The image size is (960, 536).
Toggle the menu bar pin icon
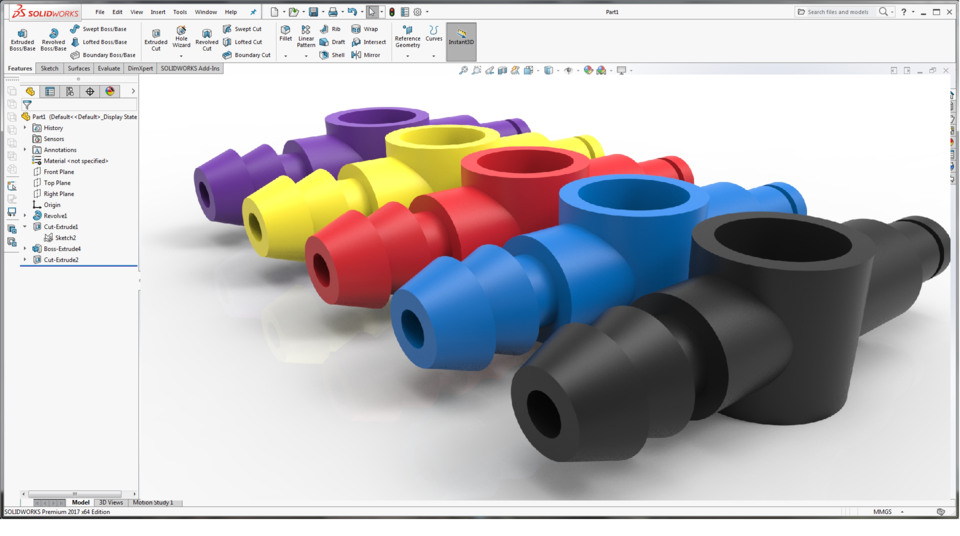point(253,12)
